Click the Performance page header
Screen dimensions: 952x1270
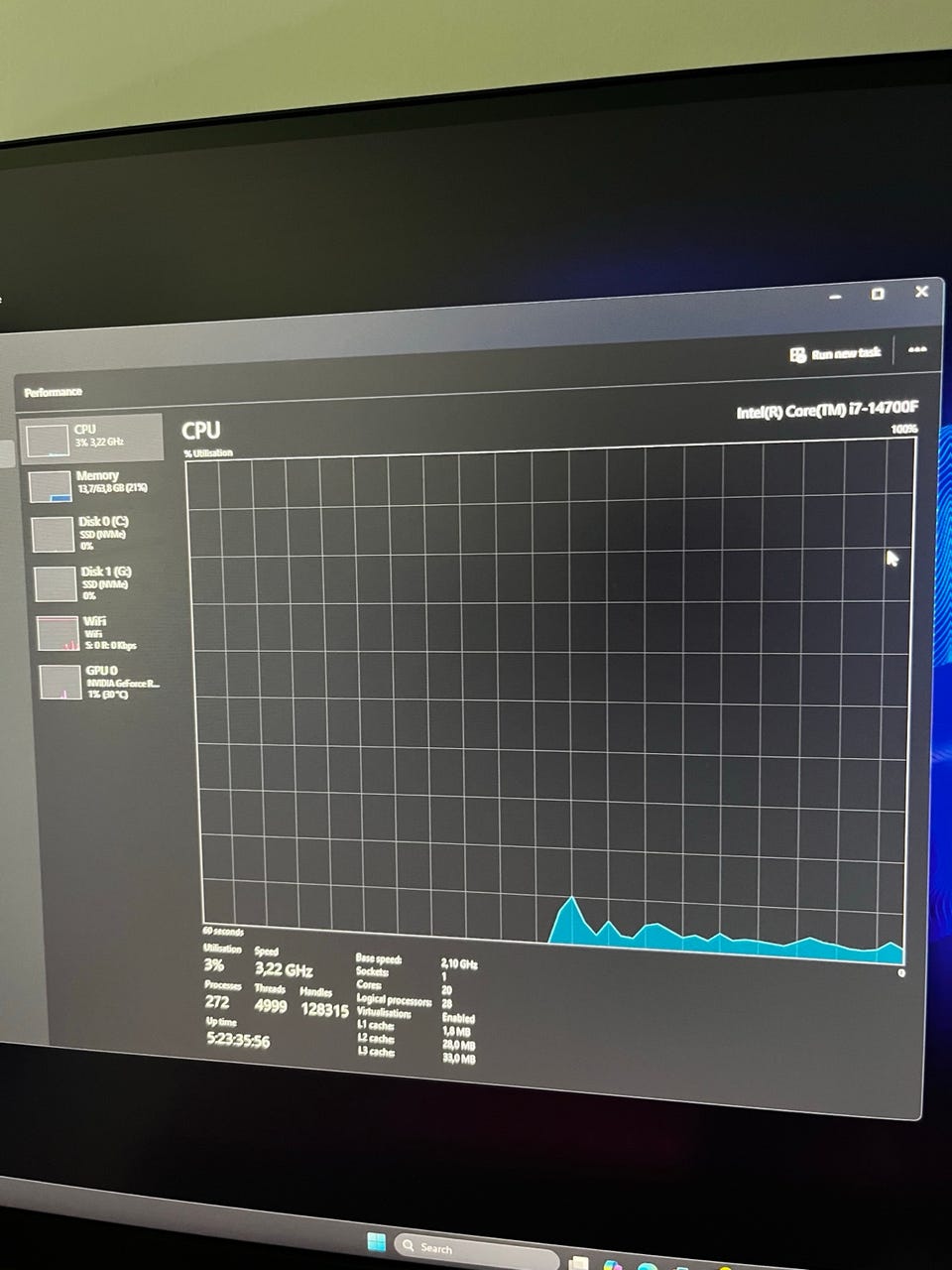54,392
